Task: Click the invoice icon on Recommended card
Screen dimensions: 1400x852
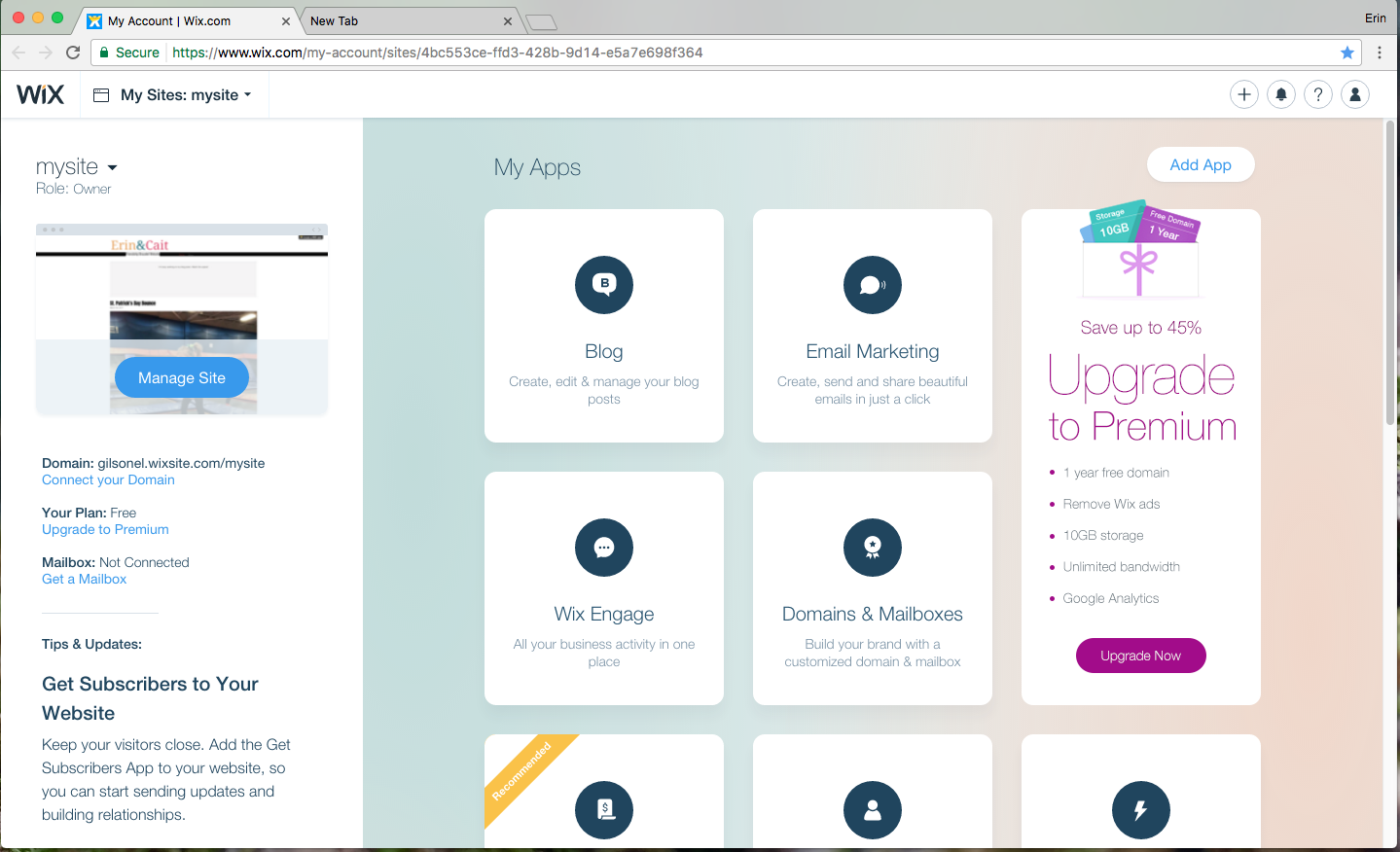Action: tap(604, 810)
